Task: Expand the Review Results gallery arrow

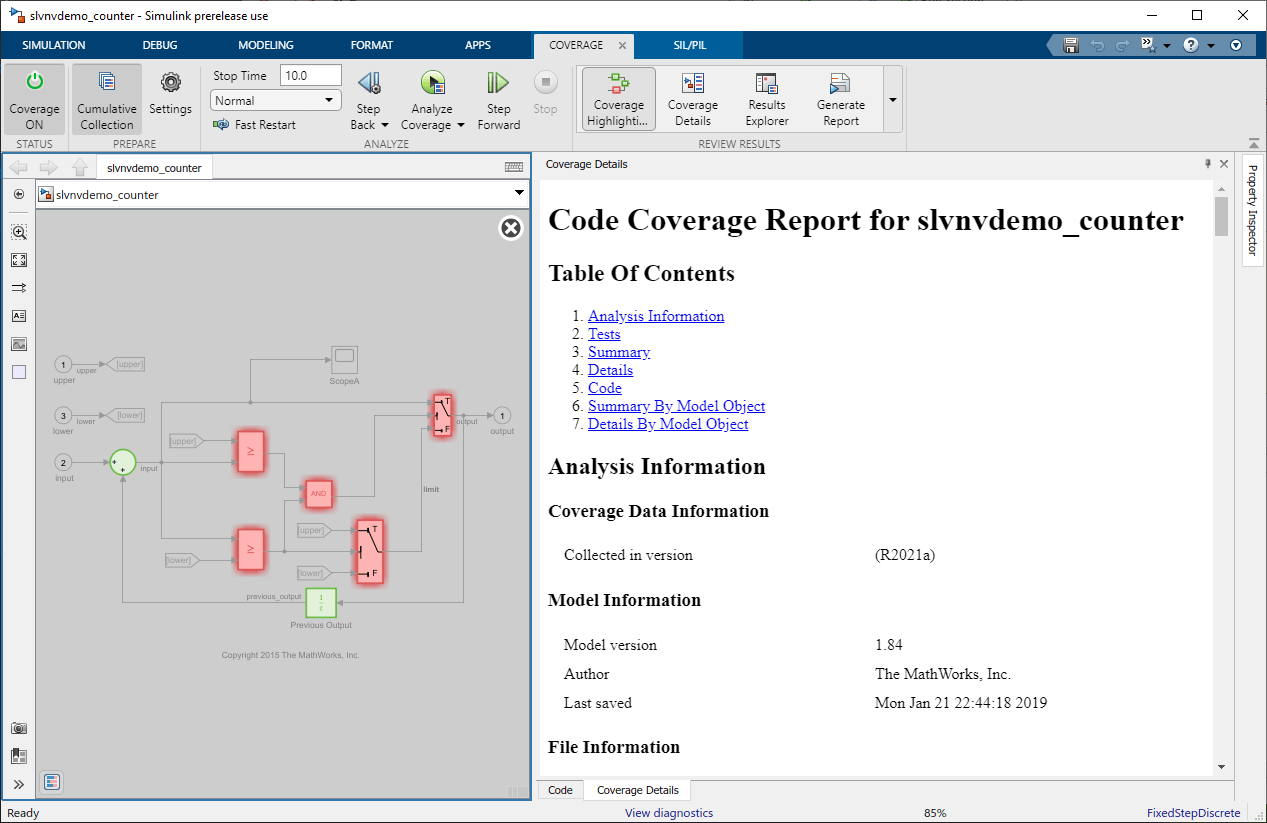Action: [x=892, y=99]
